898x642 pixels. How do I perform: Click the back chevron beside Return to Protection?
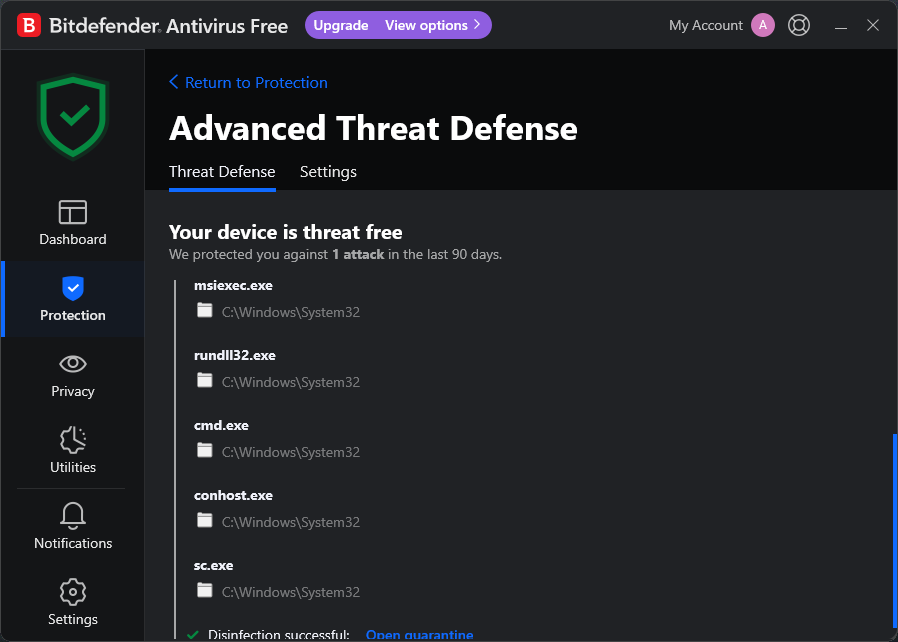174,82
